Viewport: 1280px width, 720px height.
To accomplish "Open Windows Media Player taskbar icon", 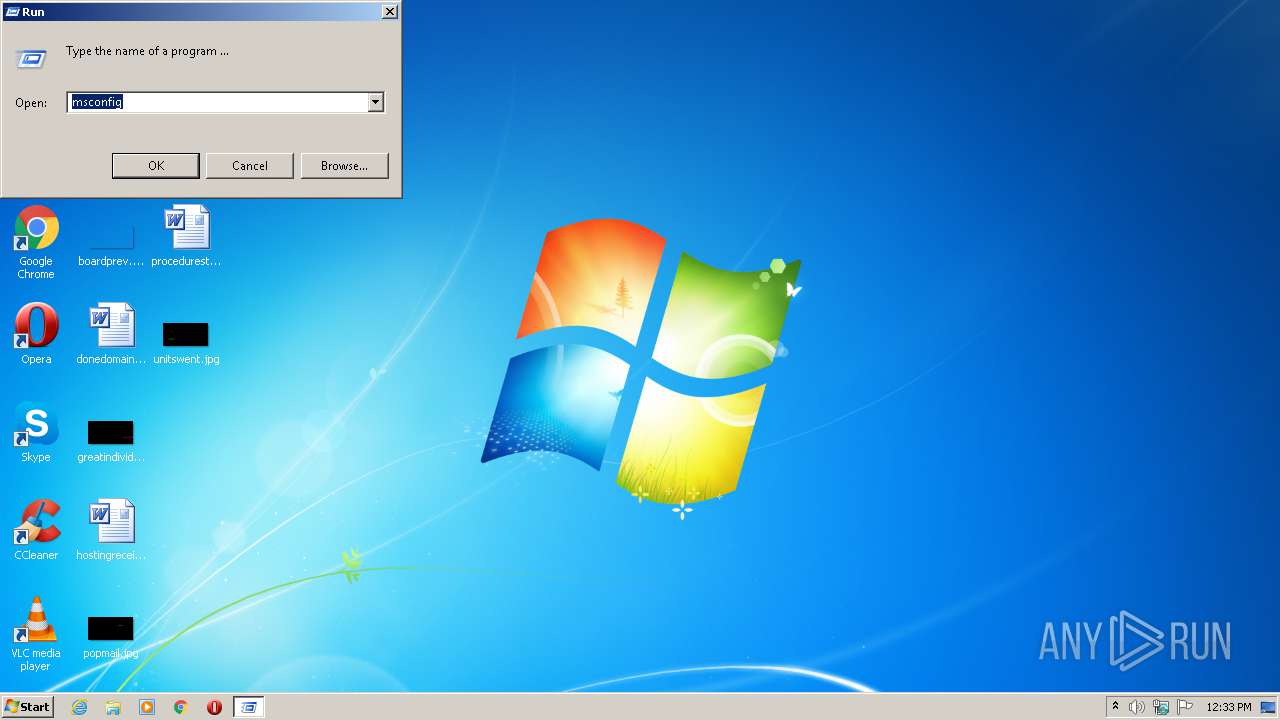I will click(x=147, y=707).
